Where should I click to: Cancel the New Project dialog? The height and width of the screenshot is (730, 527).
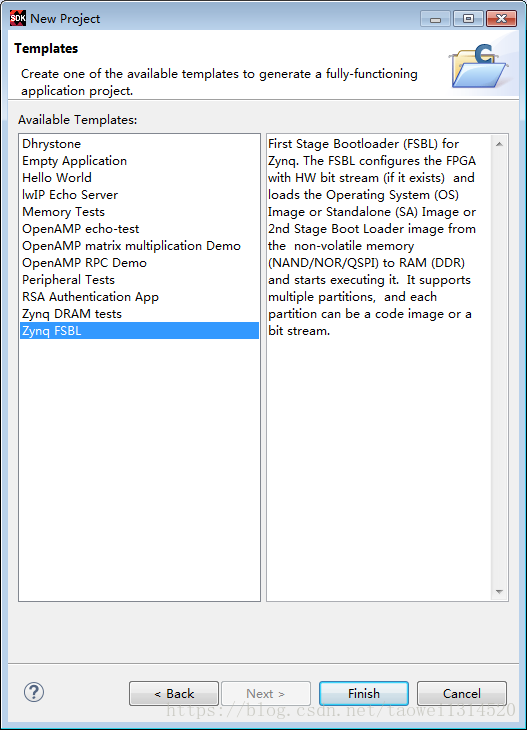pos(461,694)
